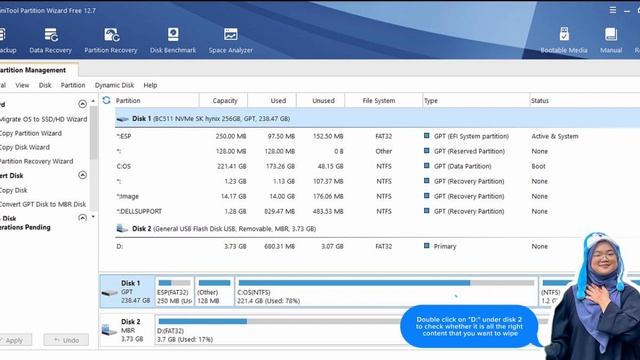This screenshot has height=360, width=640.
Task: Open Bootable Media builder
Action: point(564,40)
